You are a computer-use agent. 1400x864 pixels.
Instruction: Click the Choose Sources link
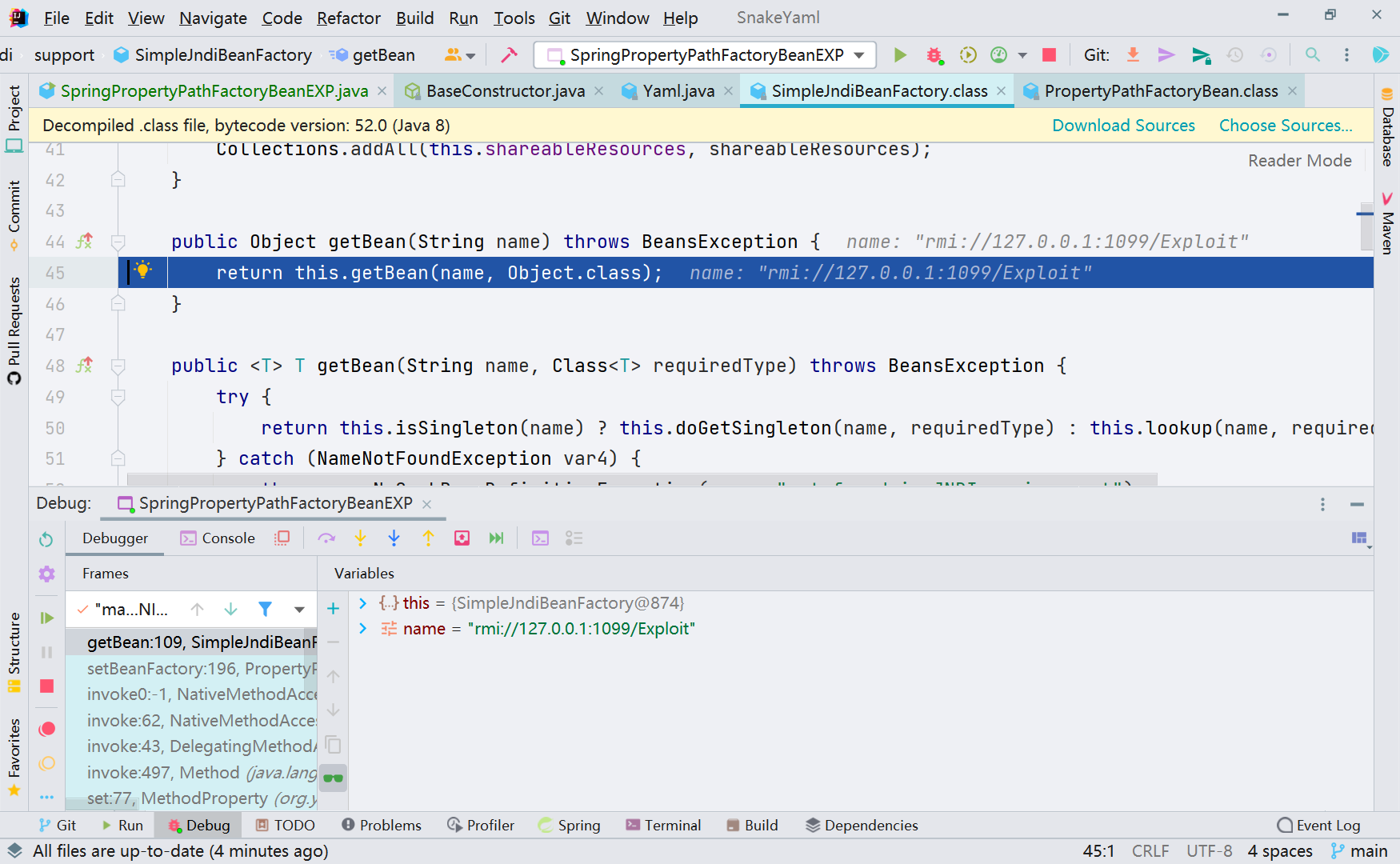1285,126
